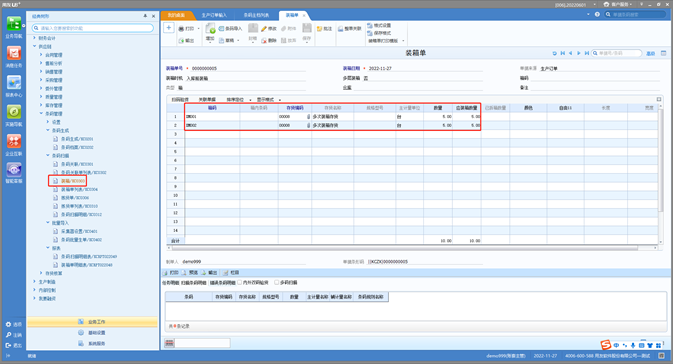Open the 企业互联 sidebar icon
The image size is (673, 364).
coord(14,141)
